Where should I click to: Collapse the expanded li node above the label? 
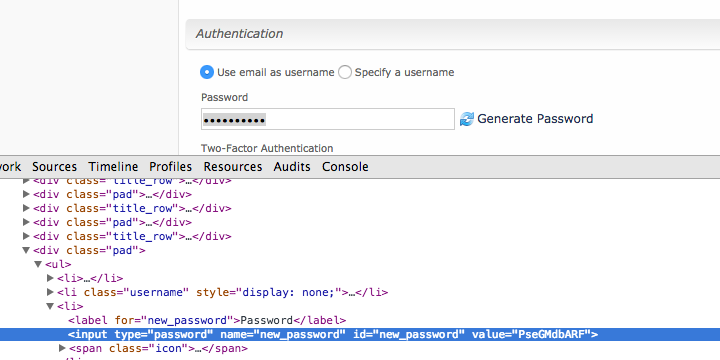[50, 306]
